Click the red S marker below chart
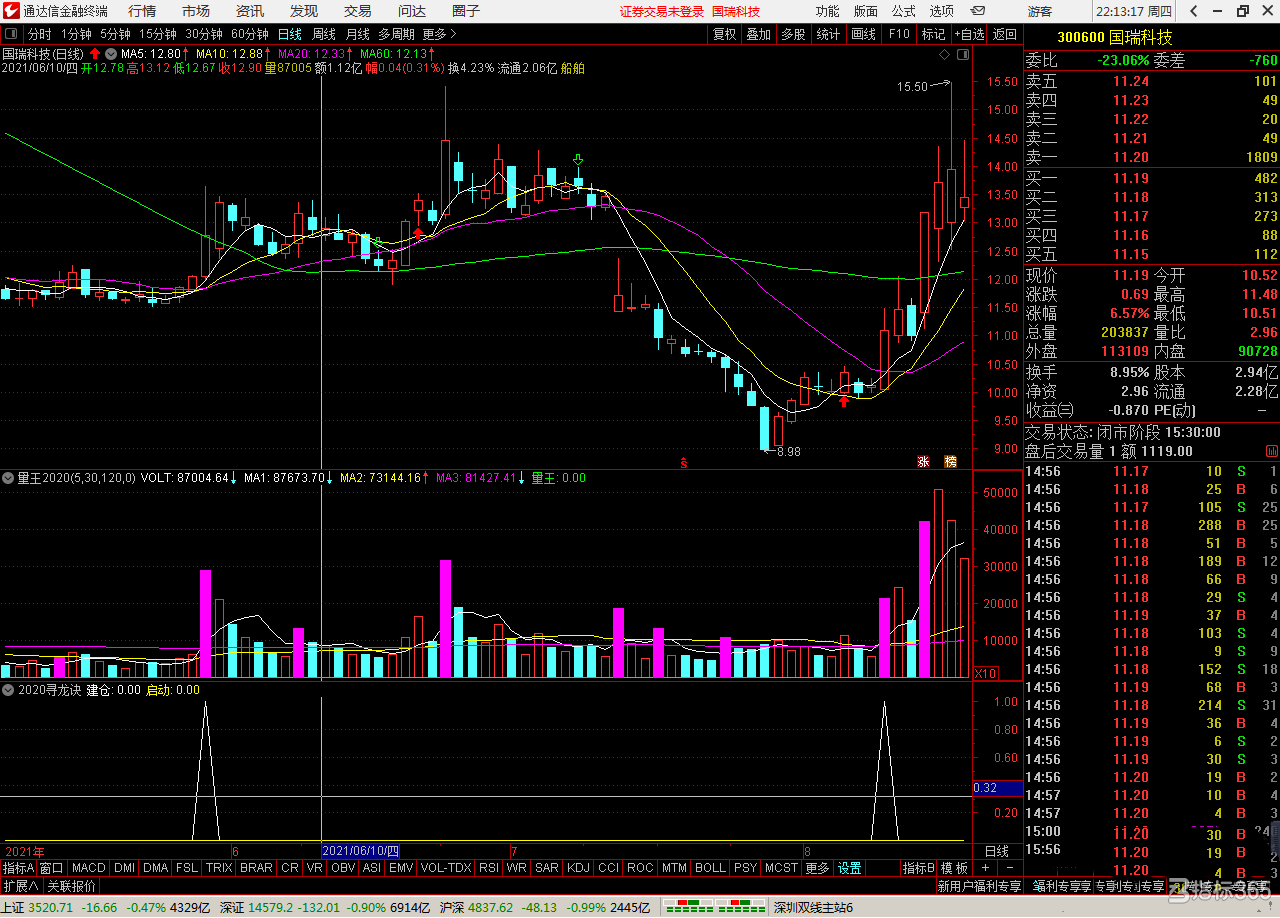1280x918 pixels. point(684,462)
